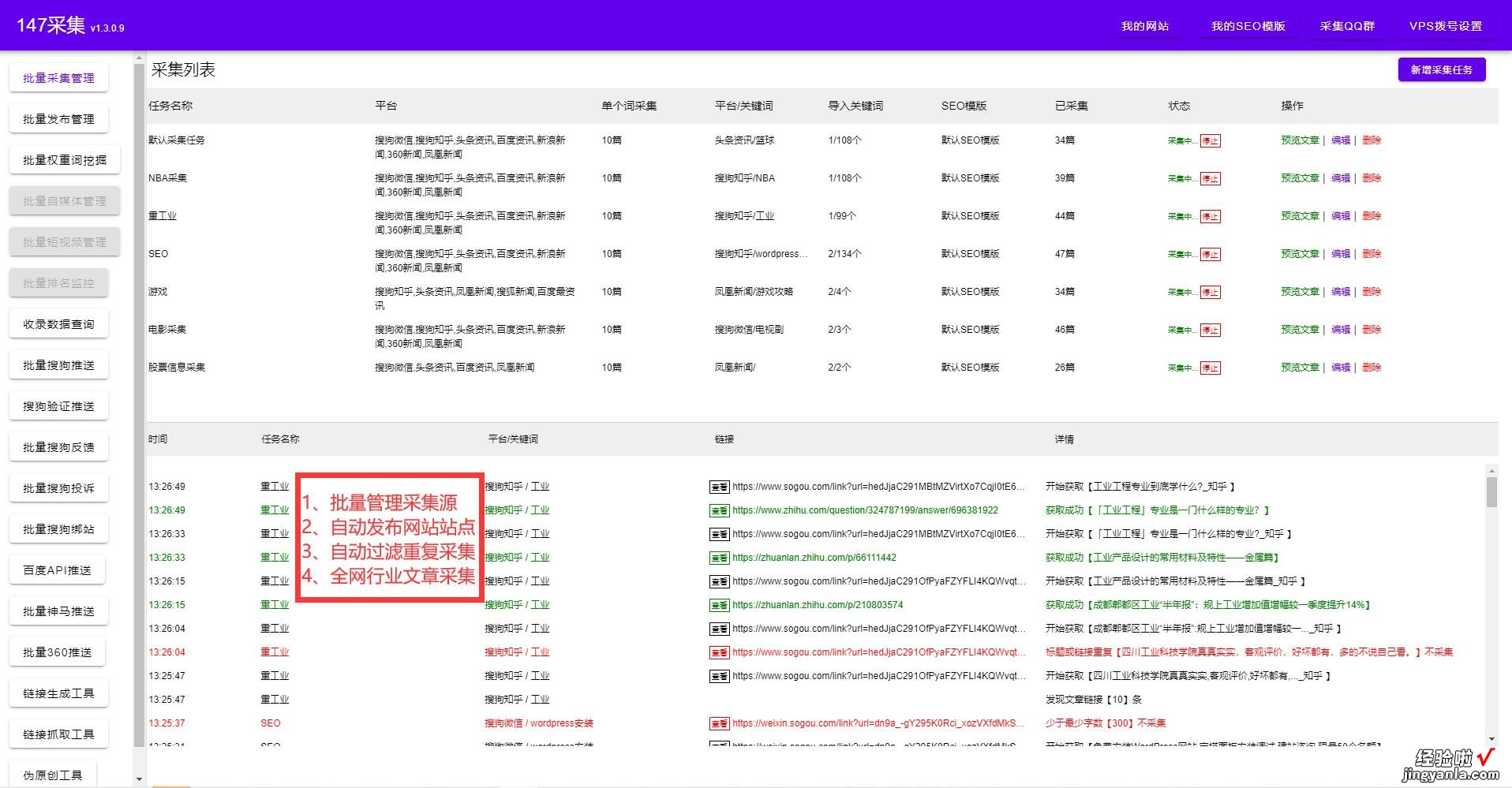This screenshot has height=788, width=1512.
Task: Click sidebar scrollbar down arrow
Action: [140, 779]
